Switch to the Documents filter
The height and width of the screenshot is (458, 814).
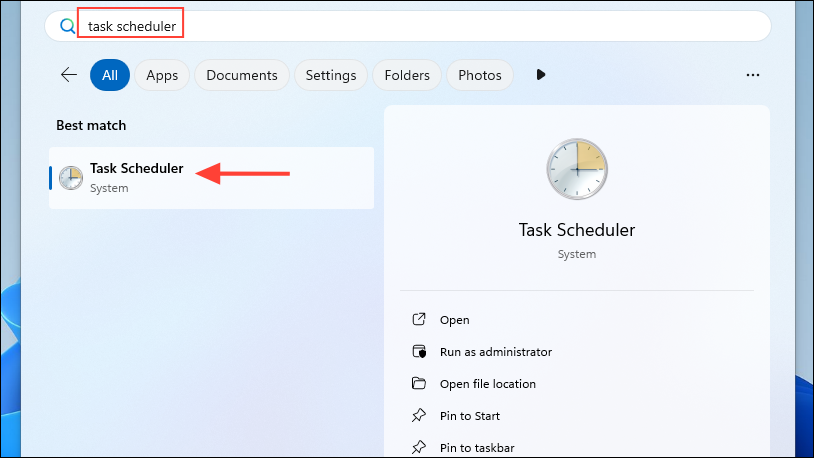[x=242, y=75]
